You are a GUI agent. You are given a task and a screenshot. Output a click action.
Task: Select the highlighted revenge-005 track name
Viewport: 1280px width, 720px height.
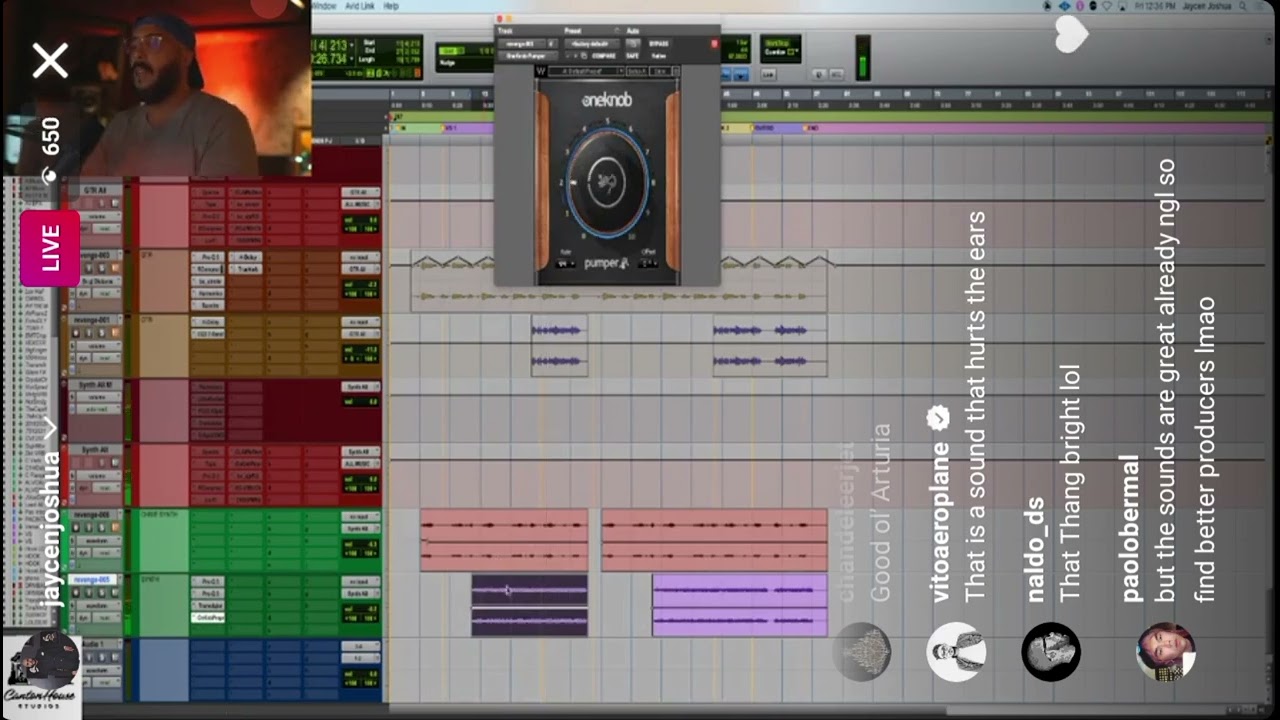tap(94, 579)
